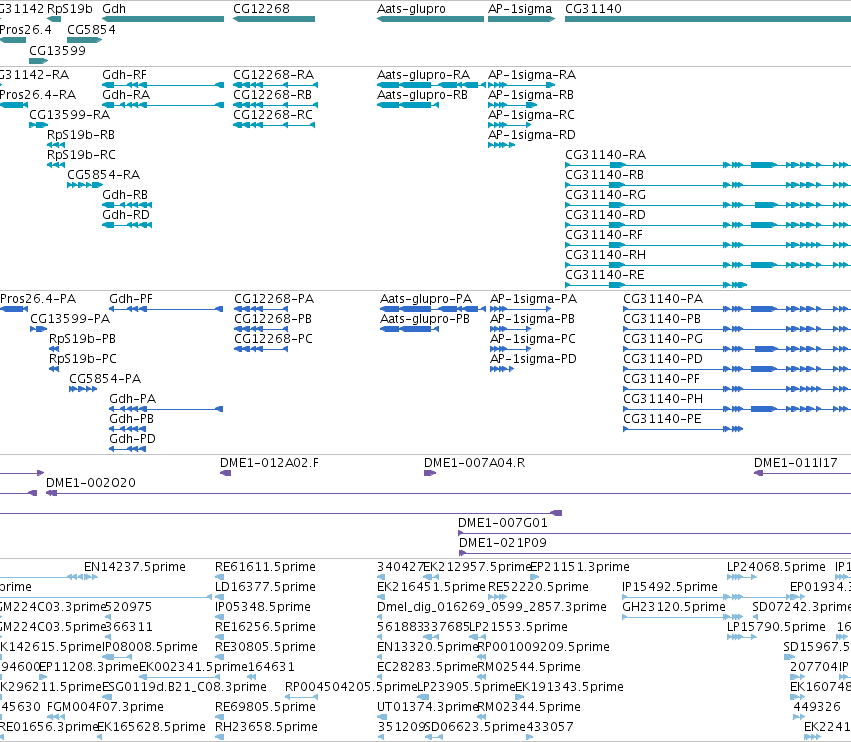Select transcript AP-1sigma-RA
This screenshot has height=742, width=851.
pyautogui.click(x=532, y=74)
